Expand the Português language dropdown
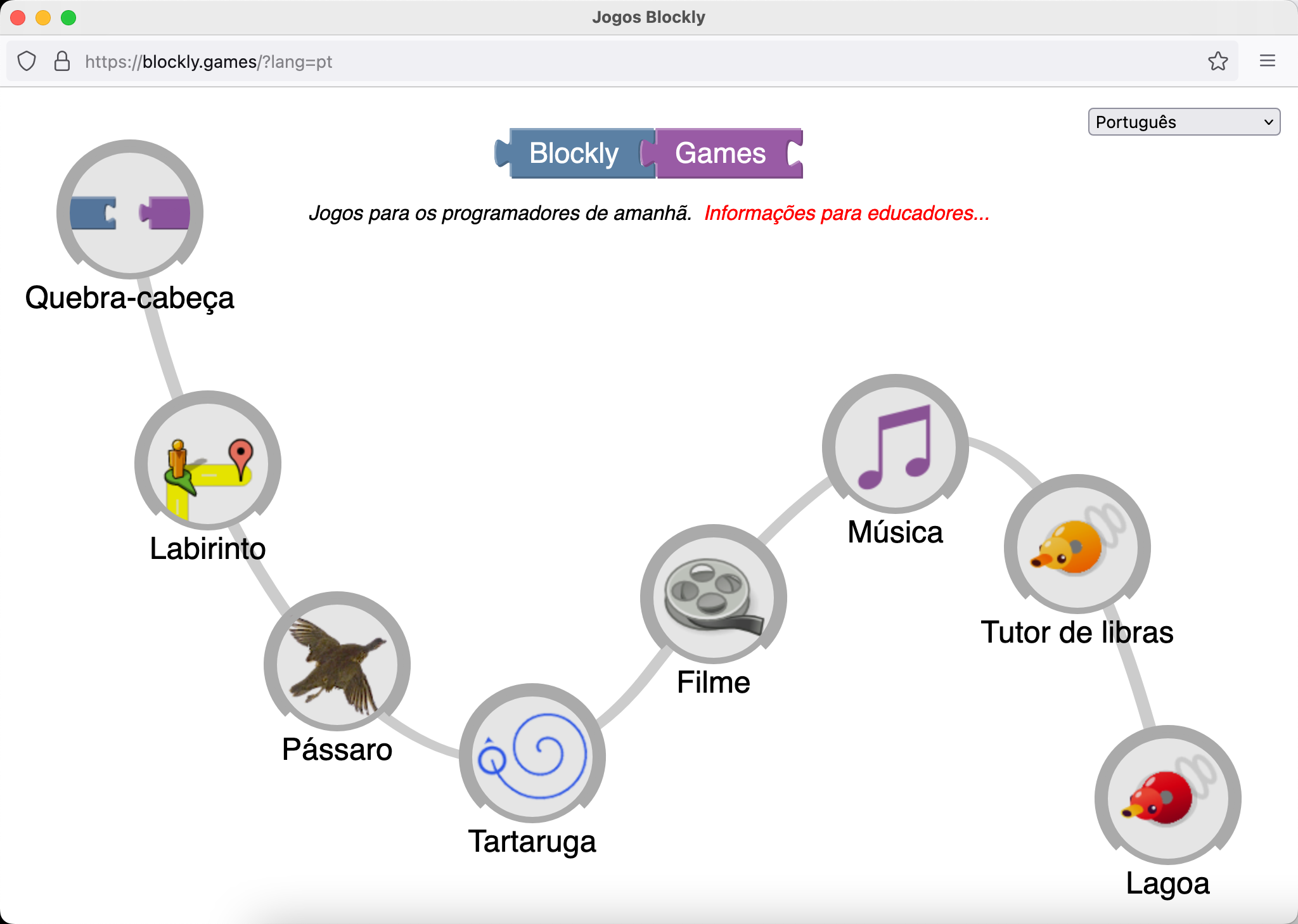The height and width of the screenshot is (924, 1298). point(1184,122)
